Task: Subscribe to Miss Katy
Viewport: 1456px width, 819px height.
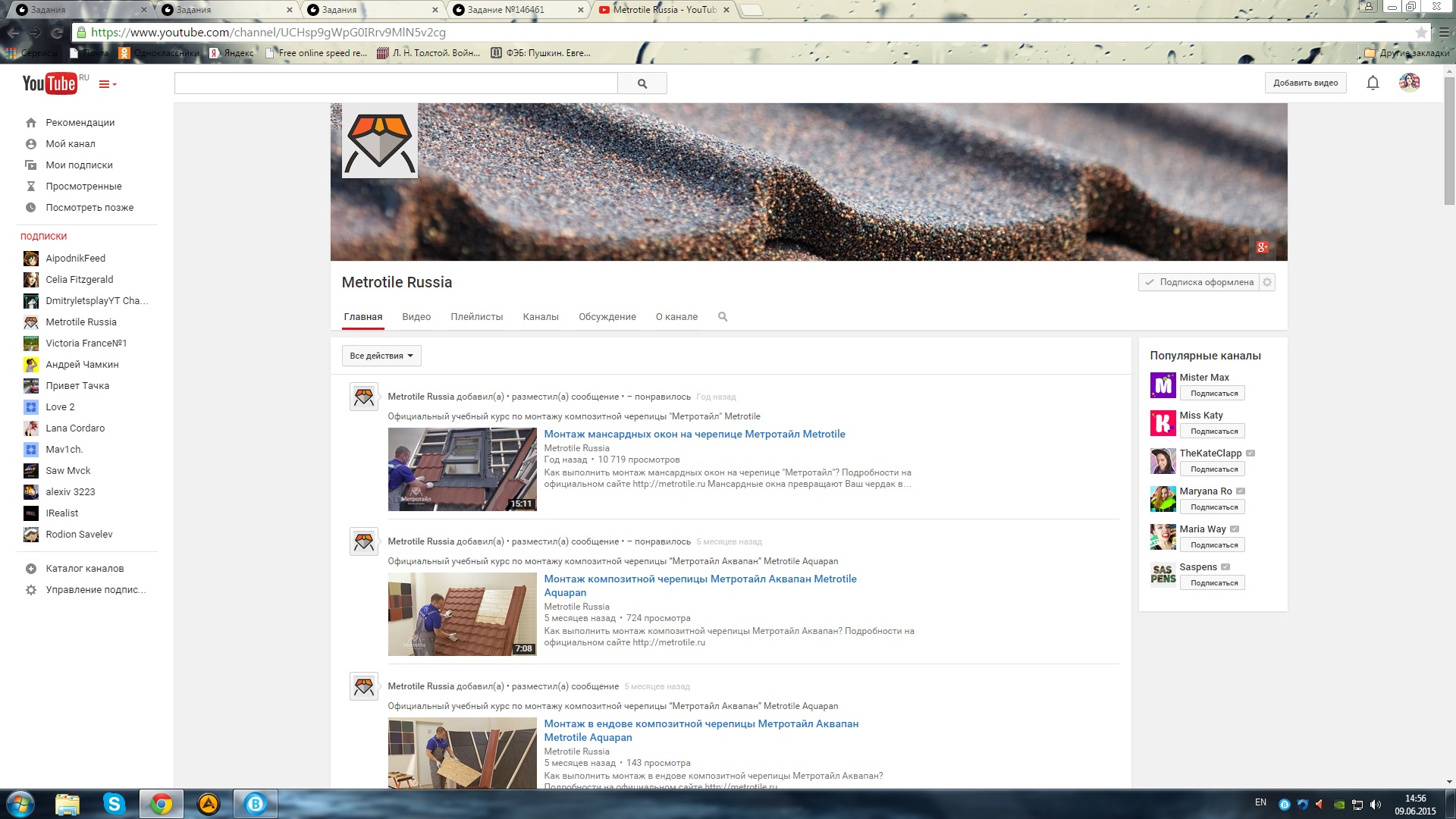Action: 1213,431
